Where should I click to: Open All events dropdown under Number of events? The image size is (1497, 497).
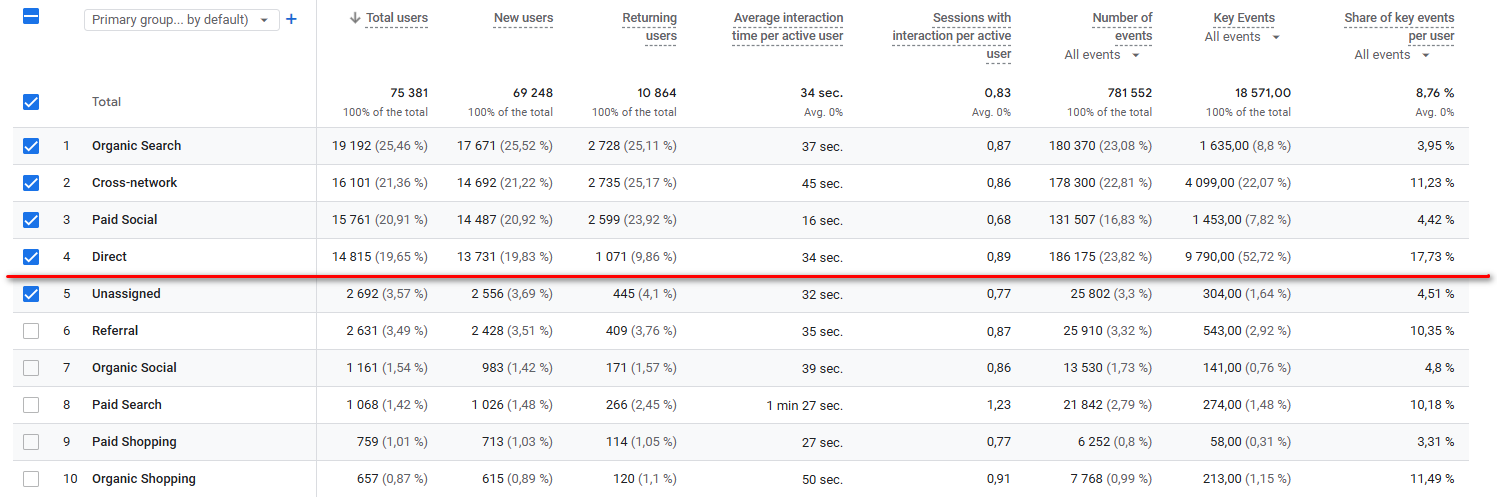tap(1102, 55)
